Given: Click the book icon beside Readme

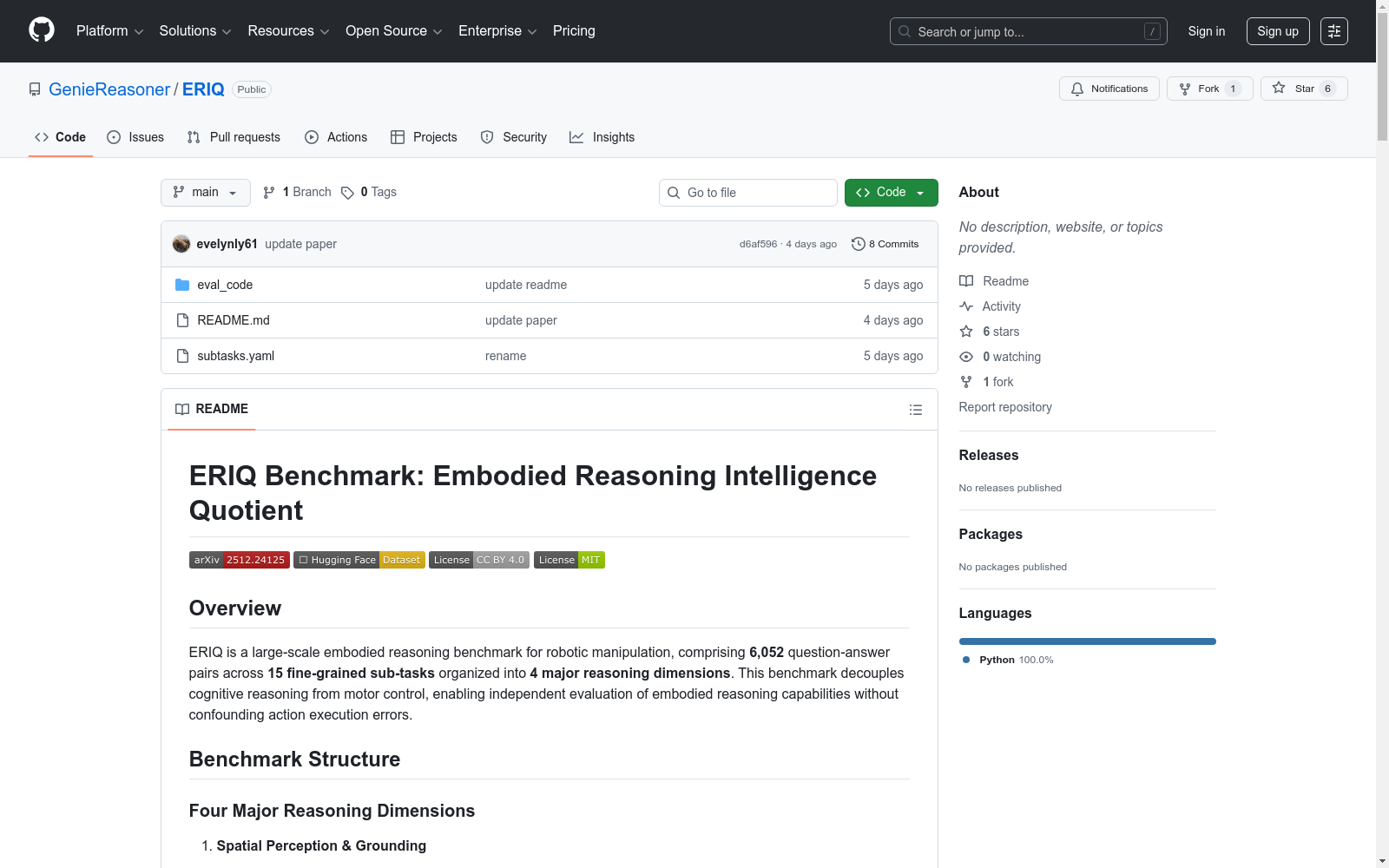Looking at the screenshot, I should (x=966, y=281).
